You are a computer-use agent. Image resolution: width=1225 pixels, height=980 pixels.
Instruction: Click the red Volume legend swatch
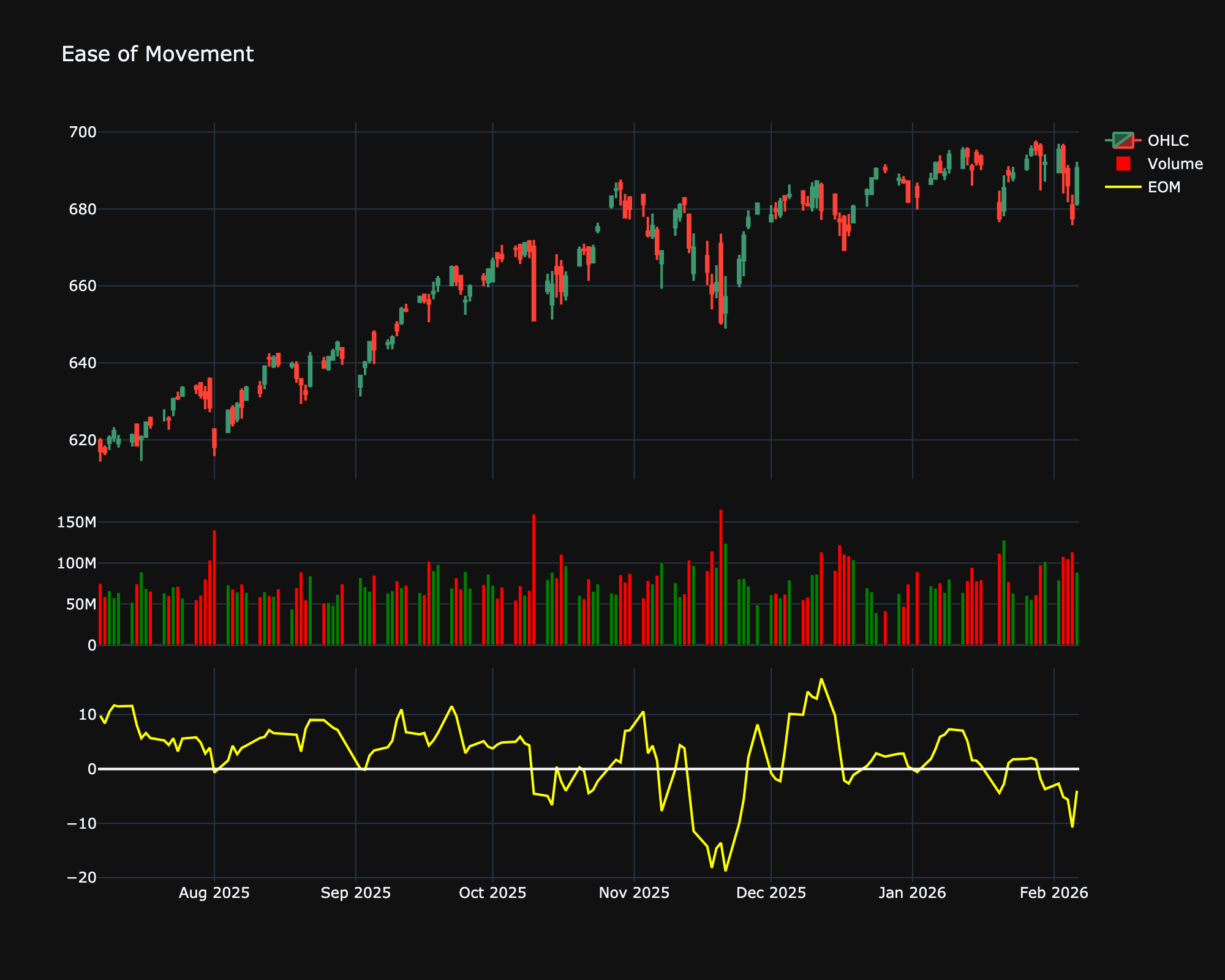pyautogui.click(x=1123, y=164)
